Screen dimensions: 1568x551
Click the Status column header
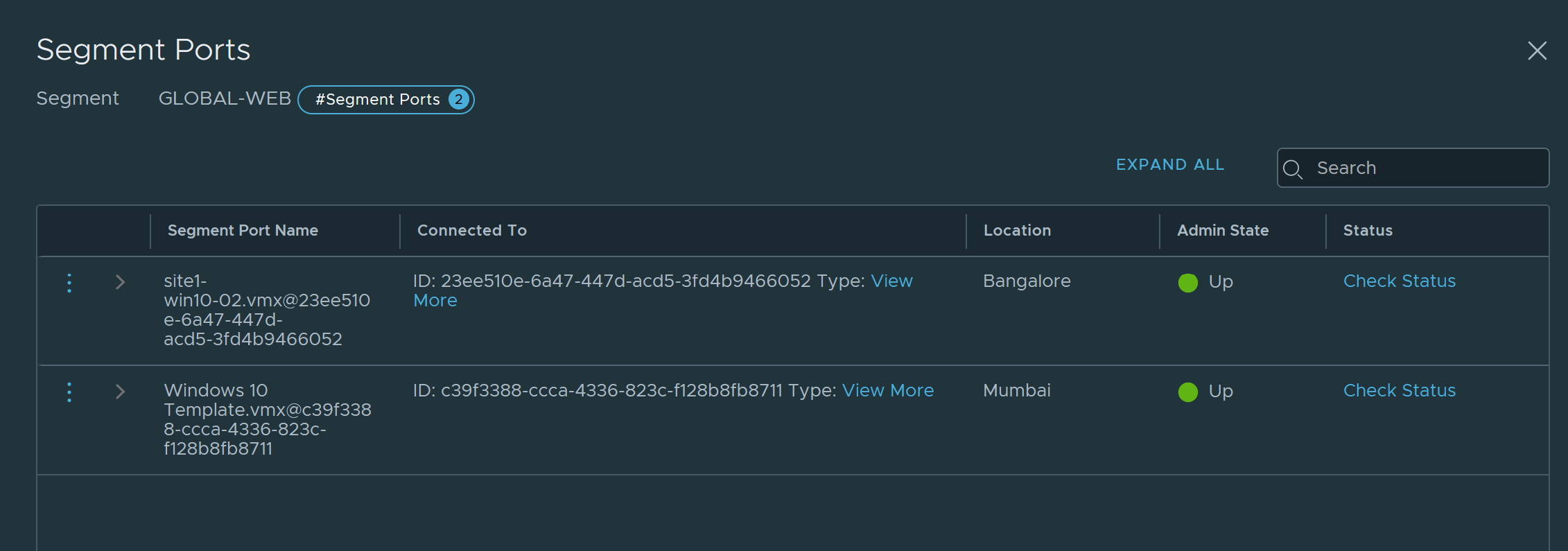click(x=1367, y=231)
